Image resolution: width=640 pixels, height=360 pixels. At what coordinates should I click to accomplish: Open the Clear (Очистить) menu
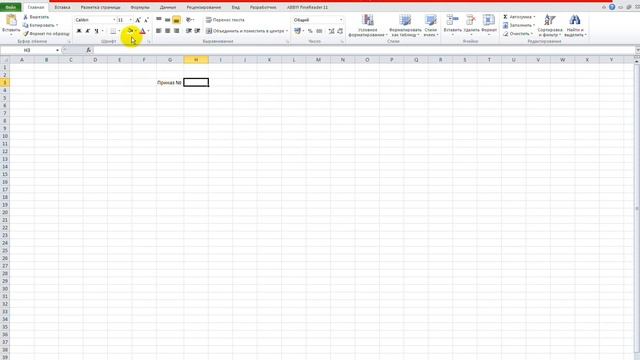(518, 33)
